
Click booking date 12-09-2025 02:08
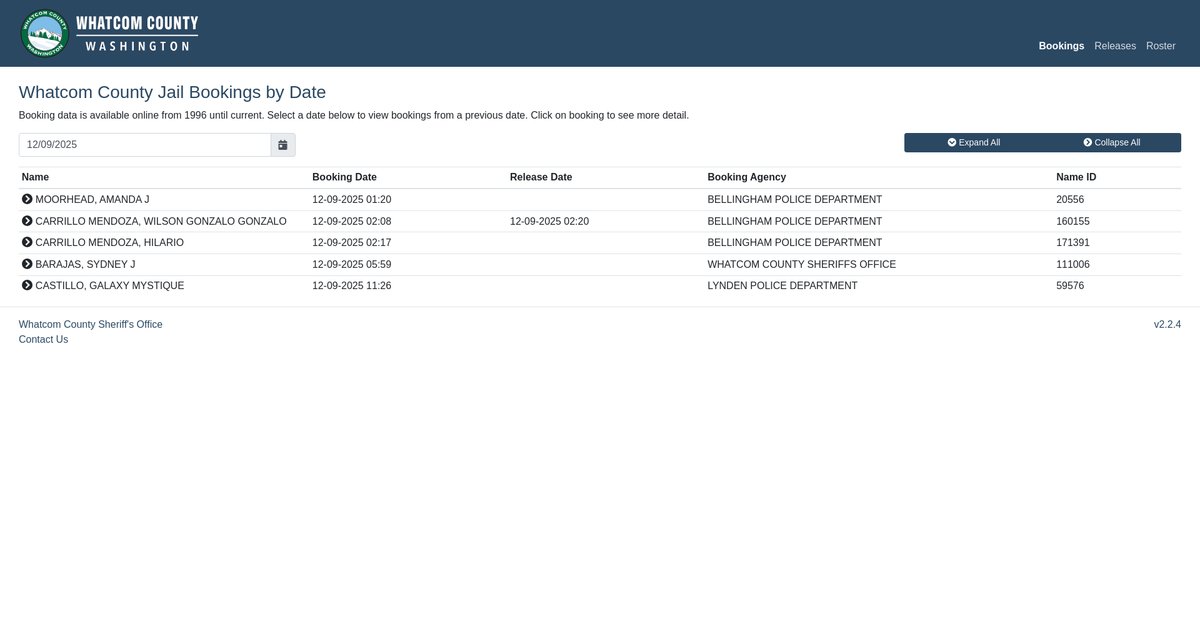pos(352,222)
